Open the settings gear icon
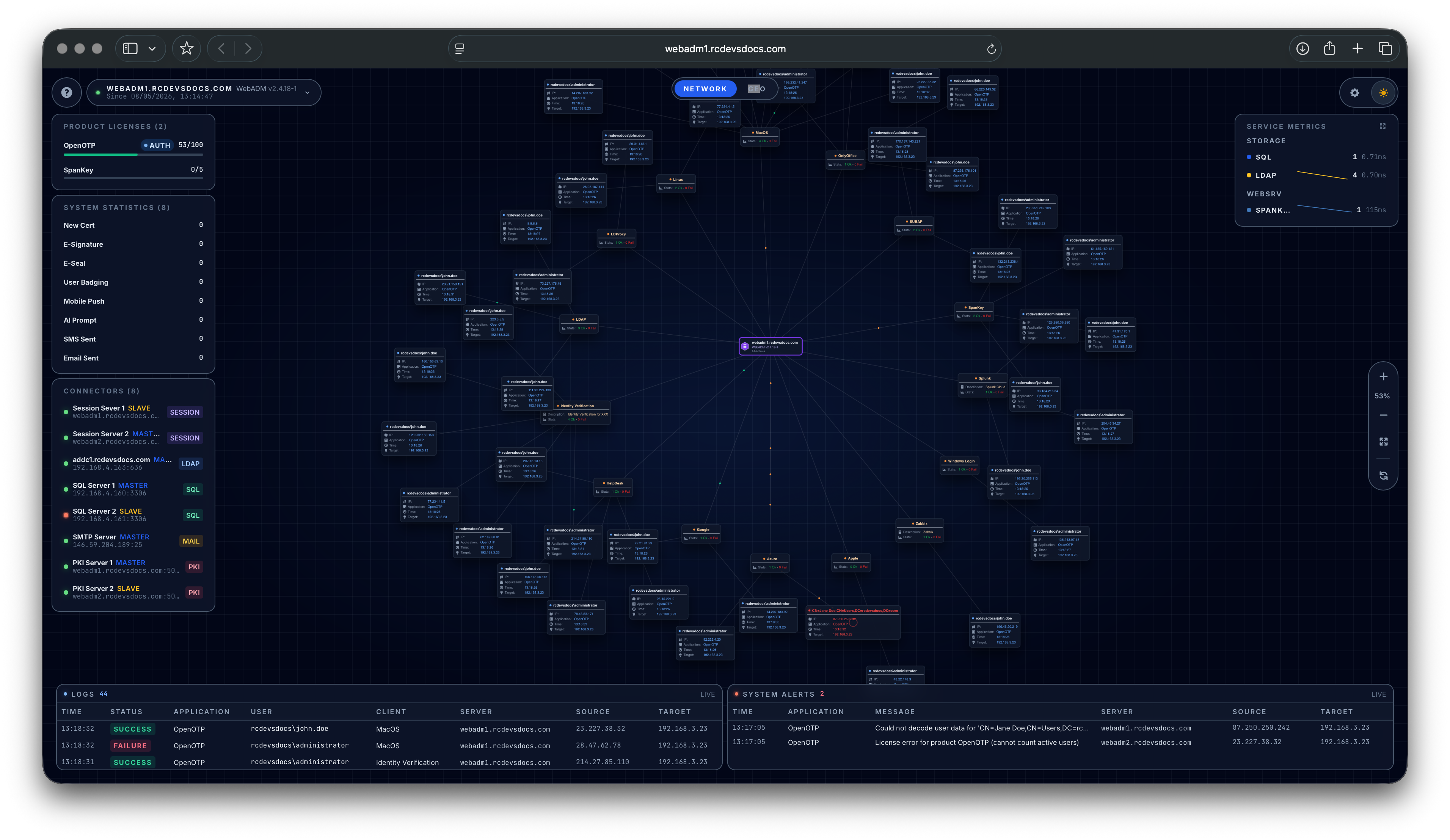This screenshot has width=1450, height=840. (x=1354, y=92)
